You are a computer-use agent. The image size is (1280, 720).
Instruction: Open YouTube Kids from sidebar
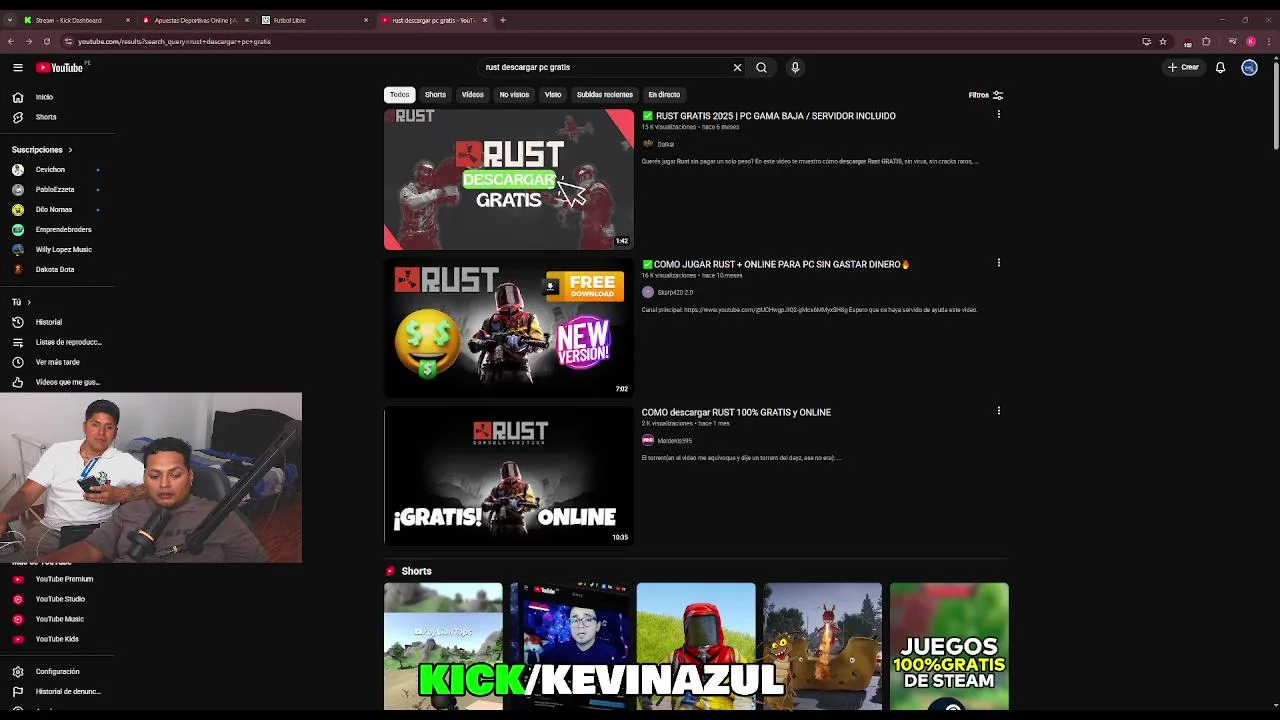[57, 639]
